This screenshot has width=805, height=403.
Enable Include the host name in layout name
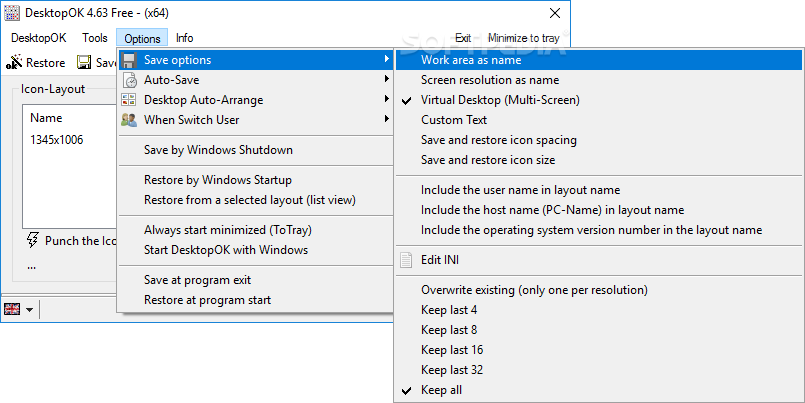[599, 210]
